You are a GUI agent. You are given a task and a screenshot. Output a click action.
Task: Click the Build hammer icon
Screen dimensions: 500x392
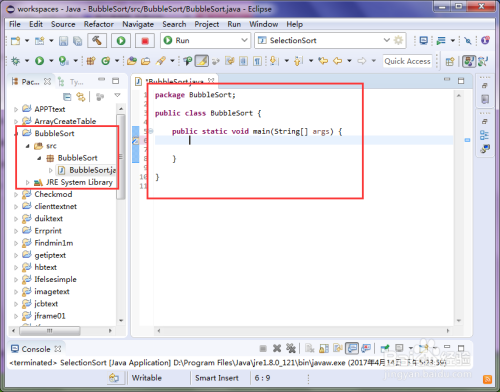[97, 40]
